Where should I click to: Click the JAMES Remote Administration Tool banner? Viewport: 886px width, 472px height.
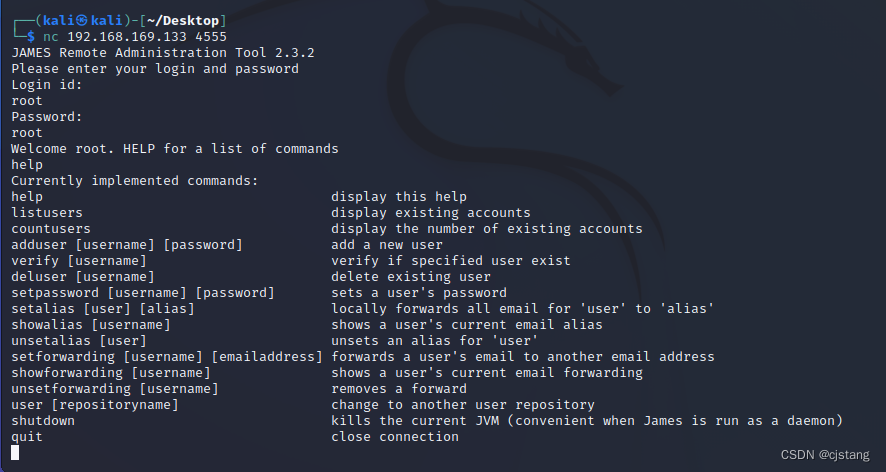(x=163, y=53)
